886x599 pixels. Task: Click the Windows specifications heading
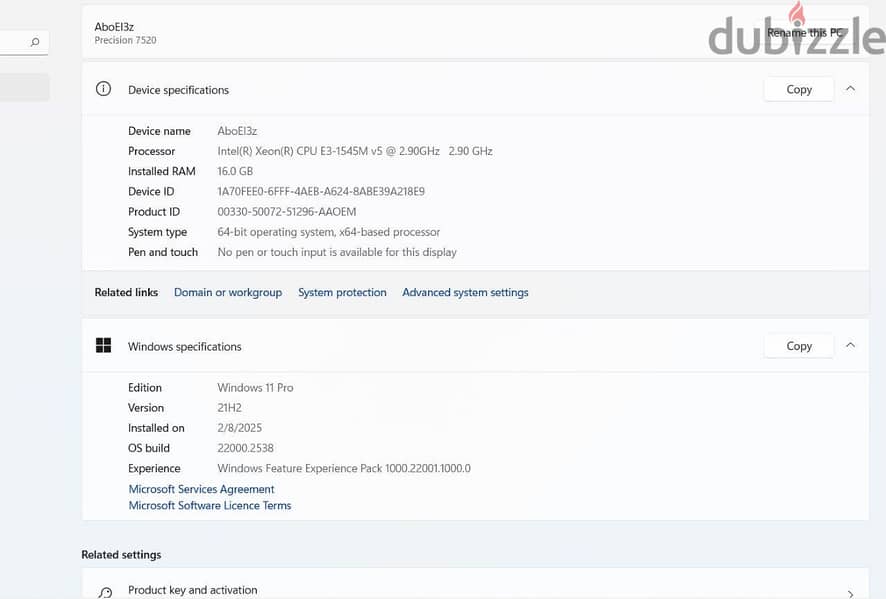185,346
